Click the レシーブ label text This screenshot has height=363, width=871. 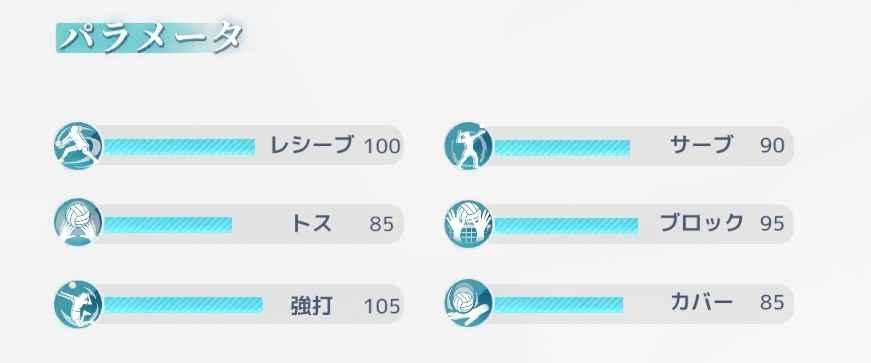coord(312,145)
